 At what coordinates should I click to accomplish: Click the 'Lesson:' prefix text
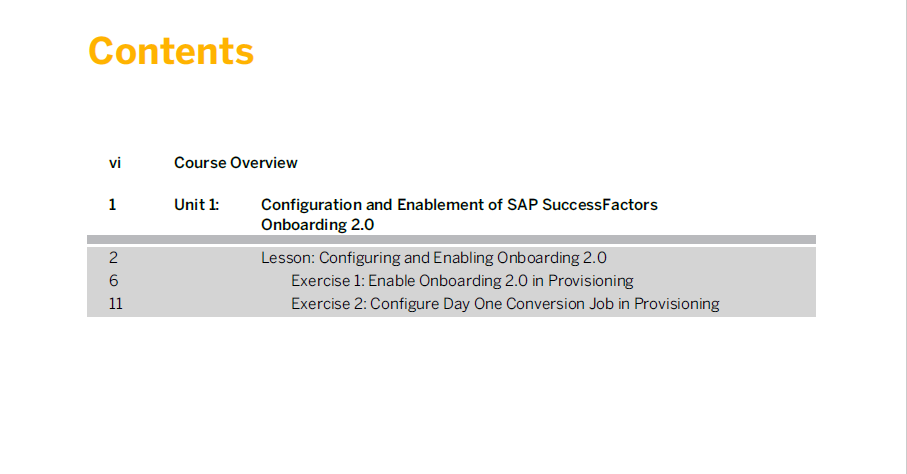click(x=287, y=258)
